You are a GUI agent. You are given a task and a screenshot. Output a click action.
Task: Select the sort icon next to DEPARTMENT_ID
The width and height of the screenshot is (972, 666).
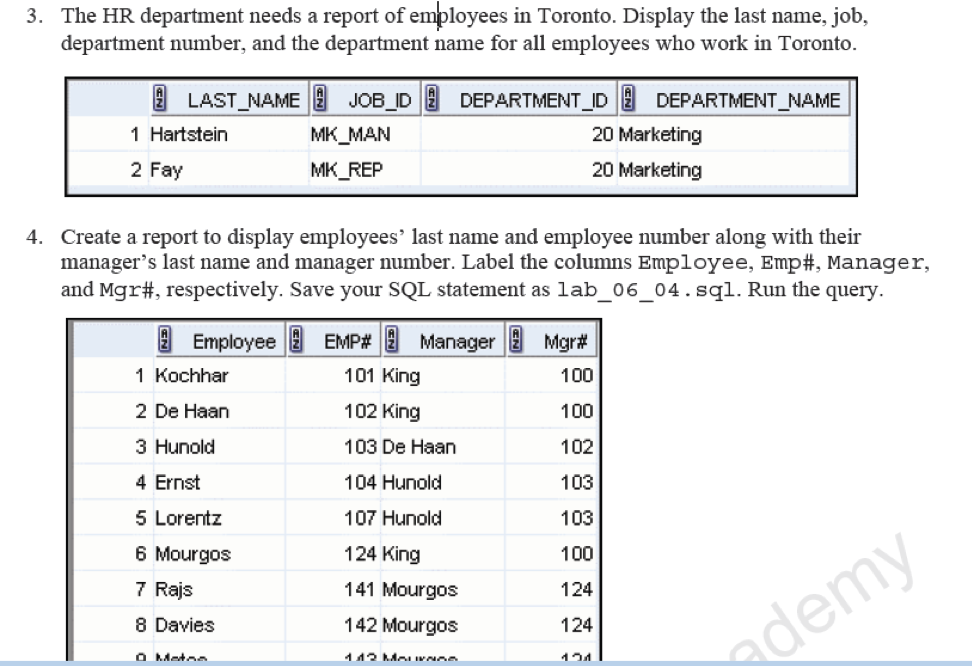click(430, 99)
